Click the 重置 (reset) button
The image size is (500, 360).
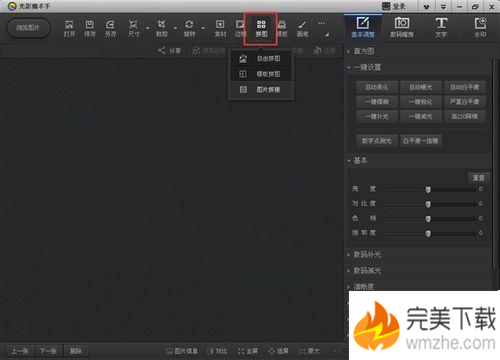pos(479,178)
